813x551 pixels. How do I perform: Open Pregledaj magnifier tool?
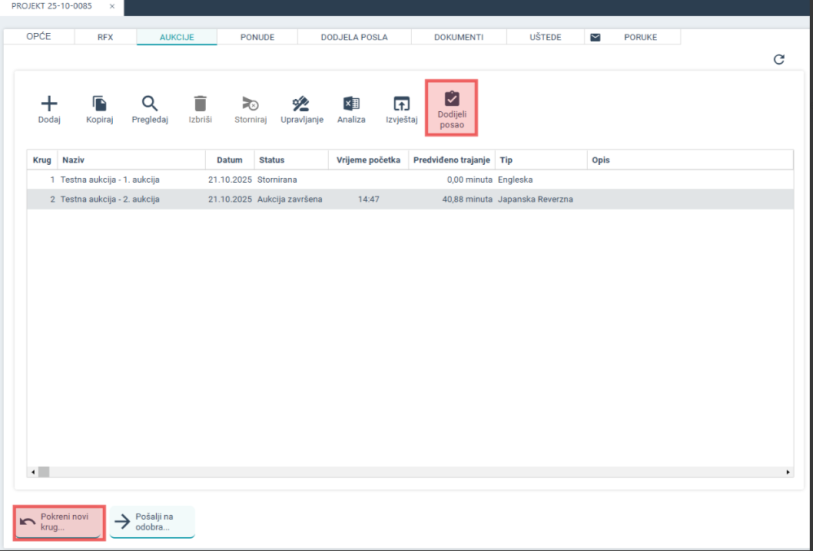click(x=150, y=104)
